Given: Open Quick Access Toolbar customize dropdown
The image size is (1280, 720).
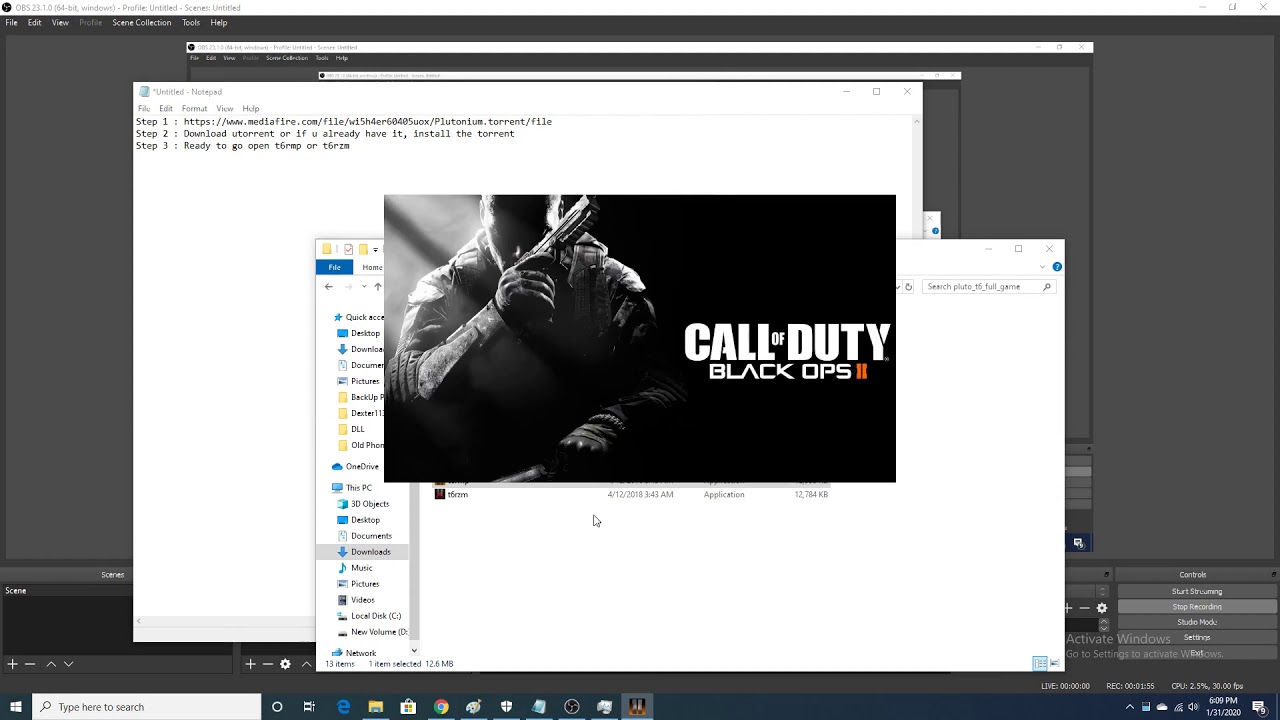Looking at the screenshot, I should click(x=375, y=249).
